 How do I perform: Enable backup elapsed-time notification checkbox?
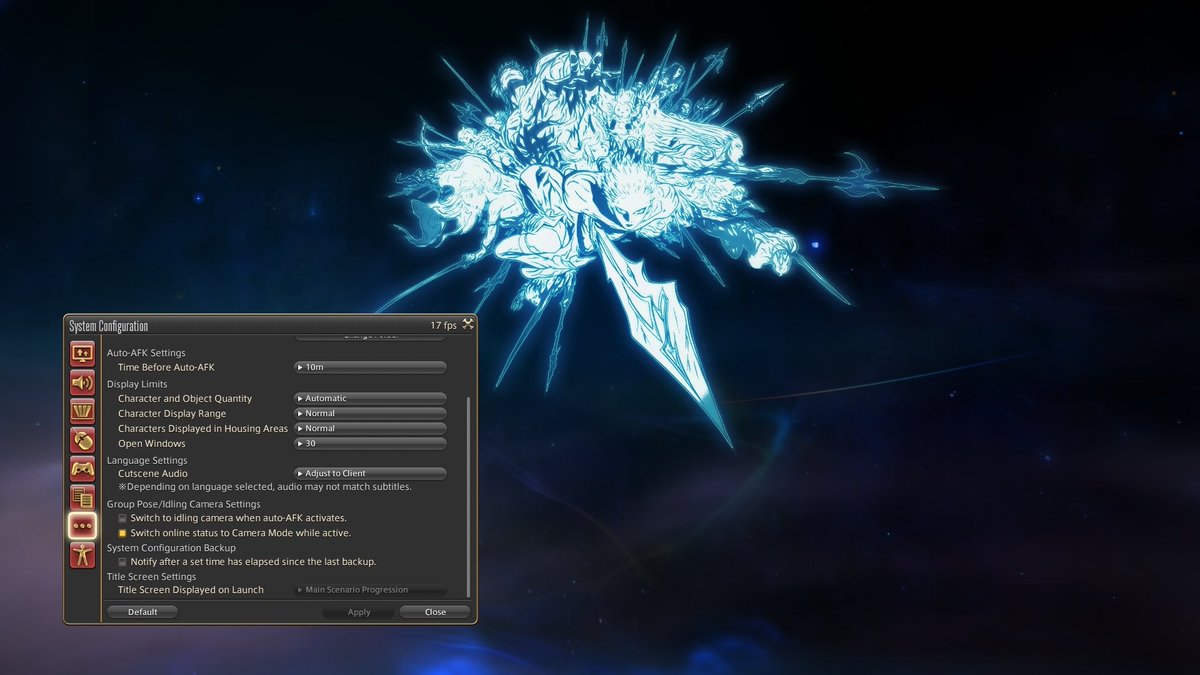[122, 562]
